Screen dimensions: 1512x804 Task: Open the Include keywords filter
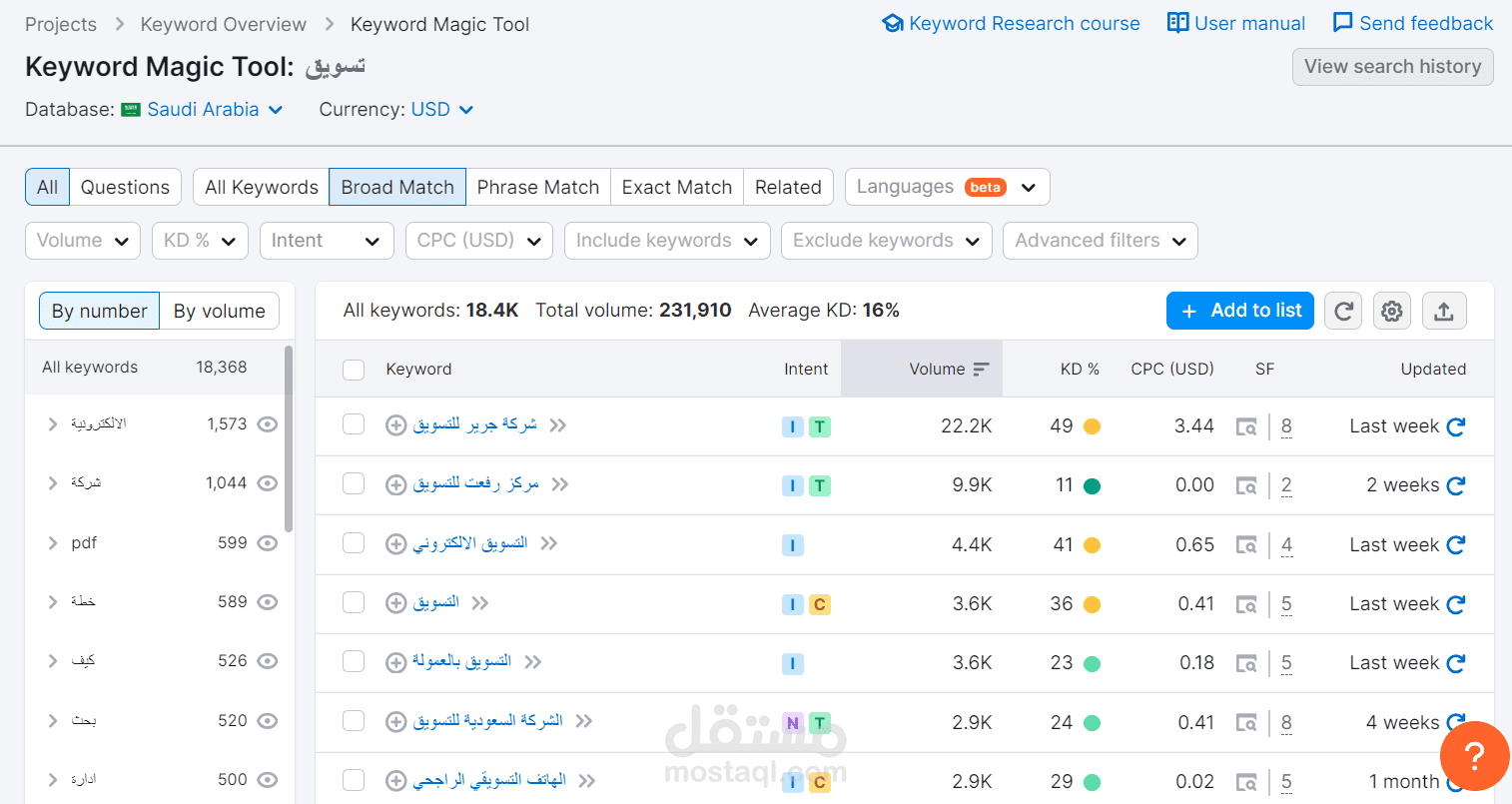click(x=667, y=241)
